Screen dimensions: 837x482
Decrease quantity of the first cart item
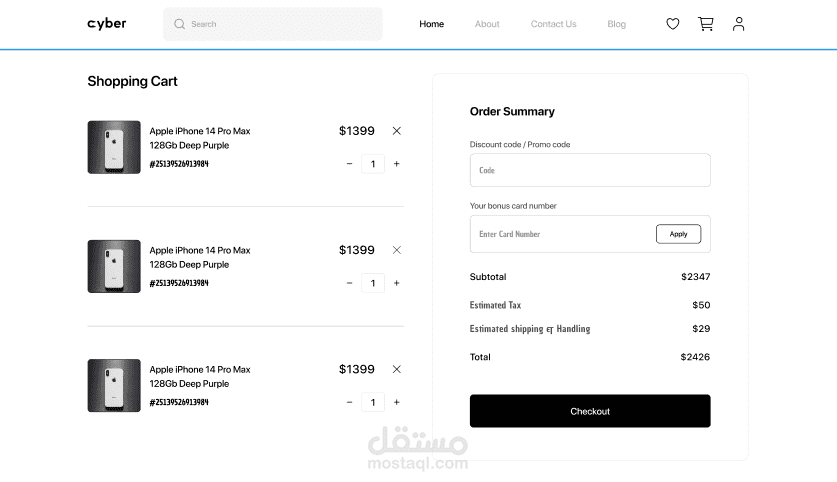pos(349,164)
